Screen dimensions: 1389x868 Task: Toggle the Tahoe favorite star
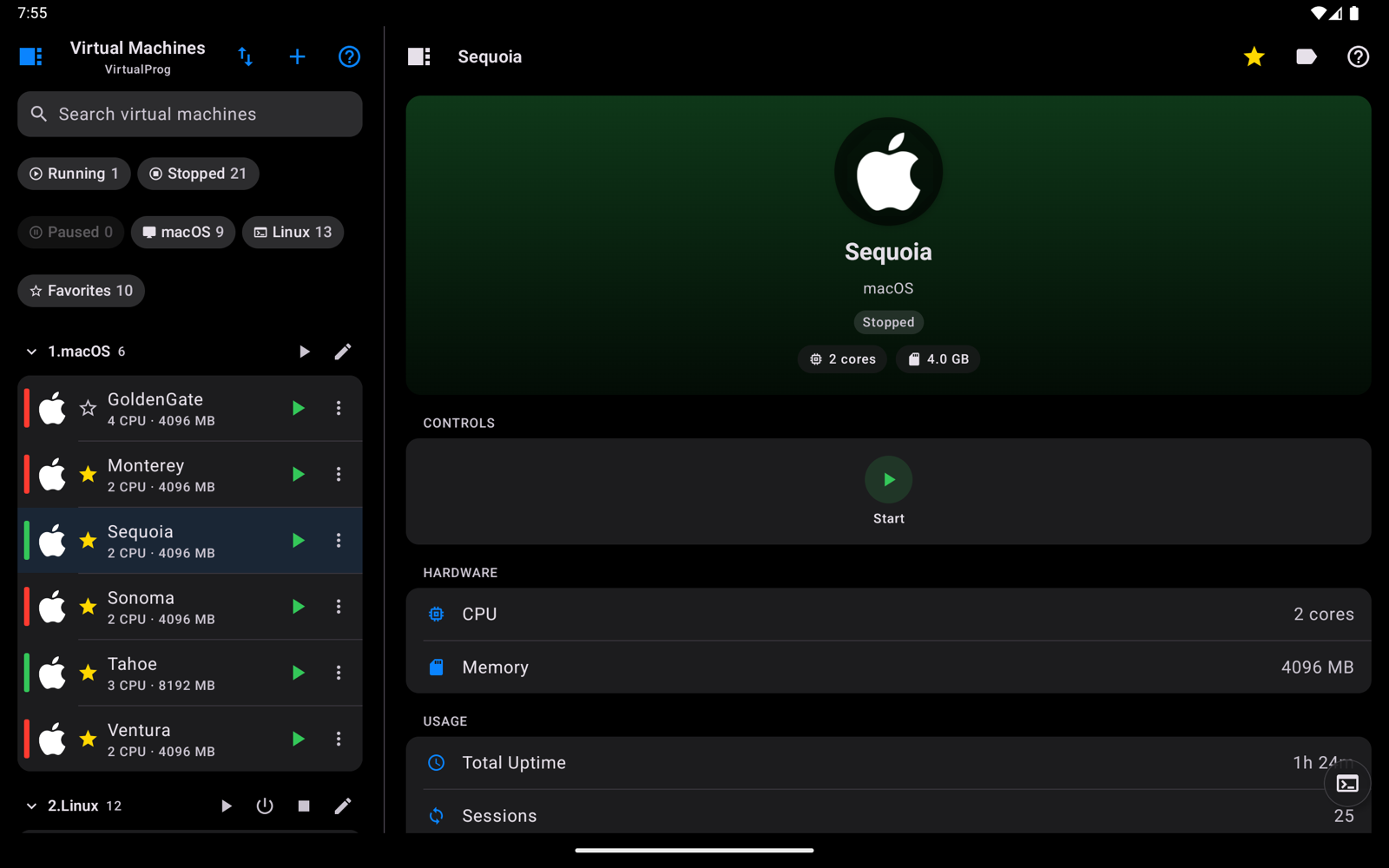point(88,673)
